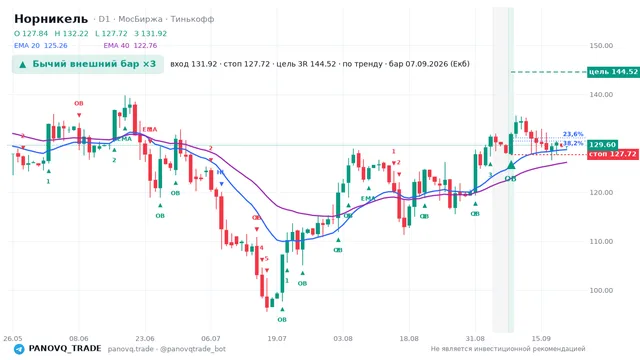Click the red стоп 127.72 price tag
Viewport: 640px width, 360px height.
613,154
